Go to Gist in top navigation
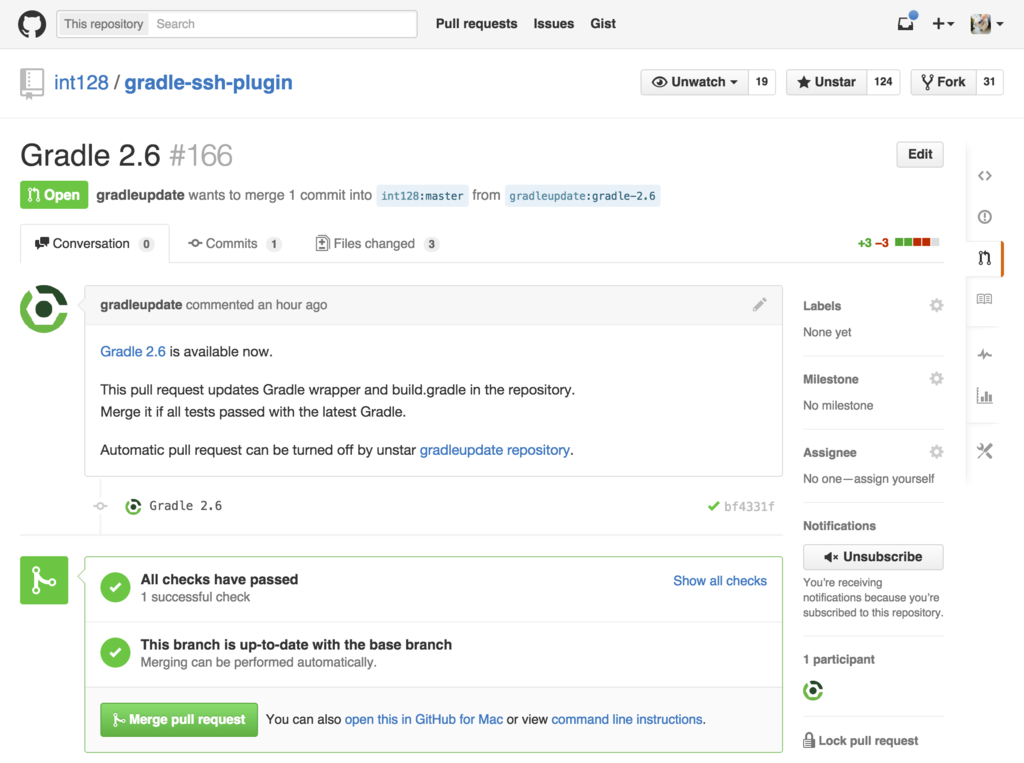1024x763 pixels. (x=603, y=24)
